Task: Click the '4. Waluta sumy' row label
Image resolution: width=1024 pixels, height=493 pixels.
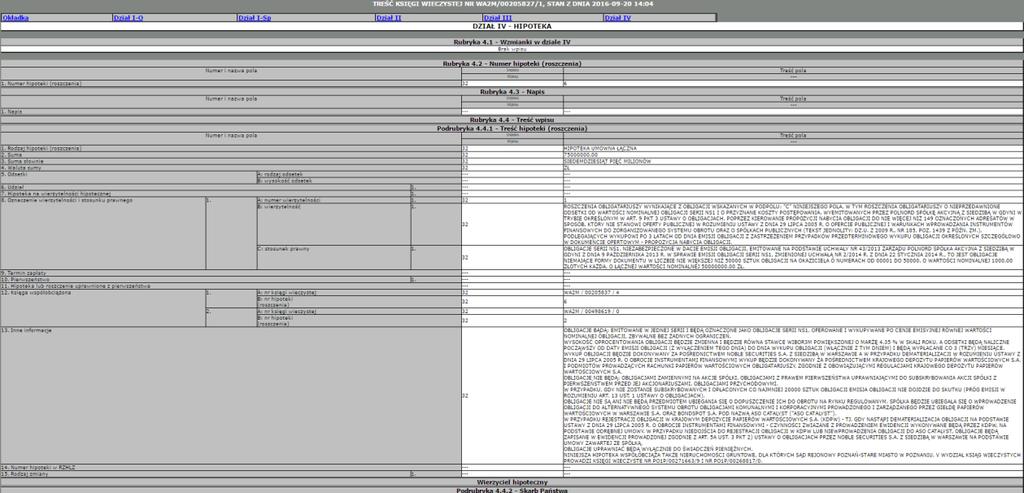Action: (21, 167)
